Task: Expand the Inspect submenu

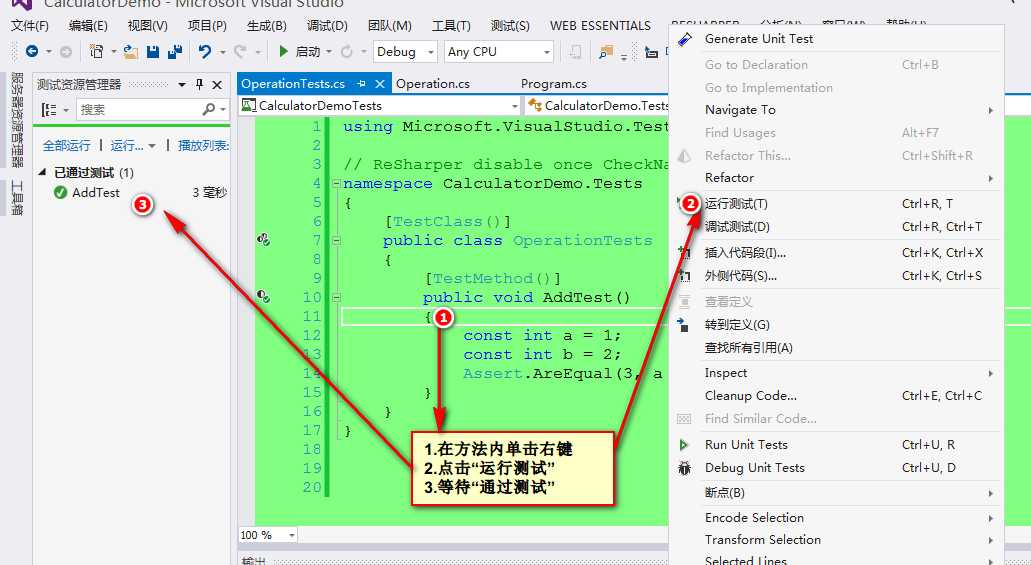Action: tap(836, 373)
